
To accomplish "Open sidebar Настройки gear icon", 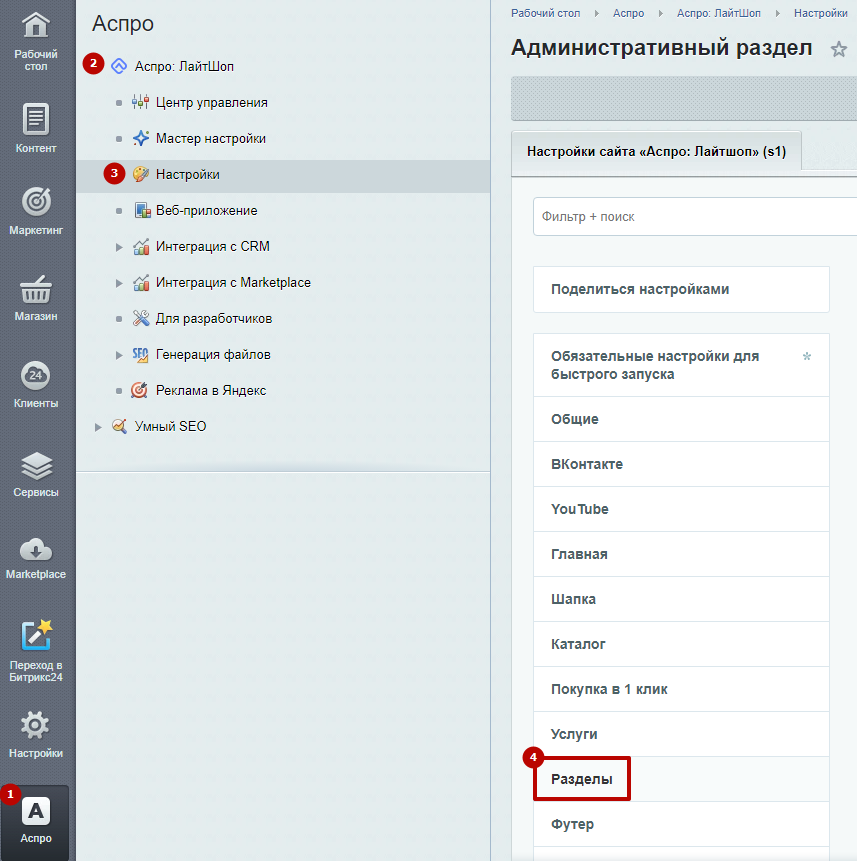I will (36, 725).
